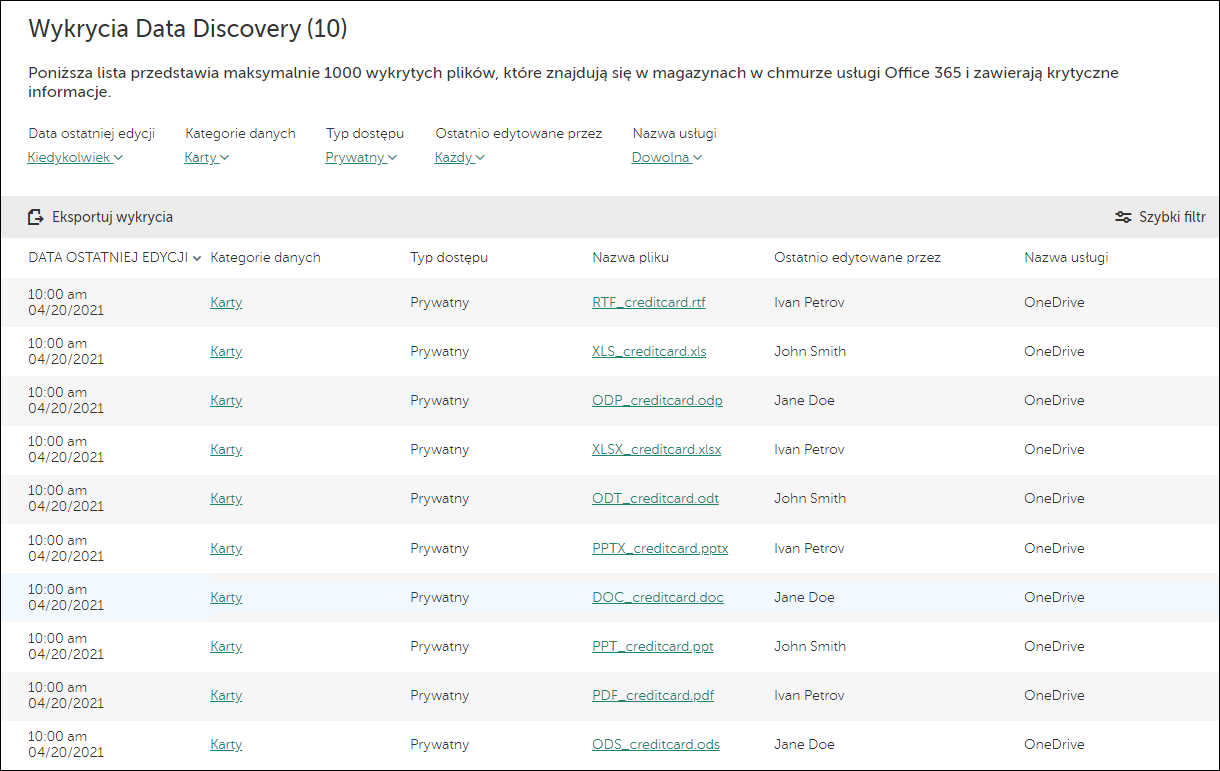Viewport: 1220px width, 771px height.
Task: Click Eksportuj wykrycia button text
Action: coord(112,217)
